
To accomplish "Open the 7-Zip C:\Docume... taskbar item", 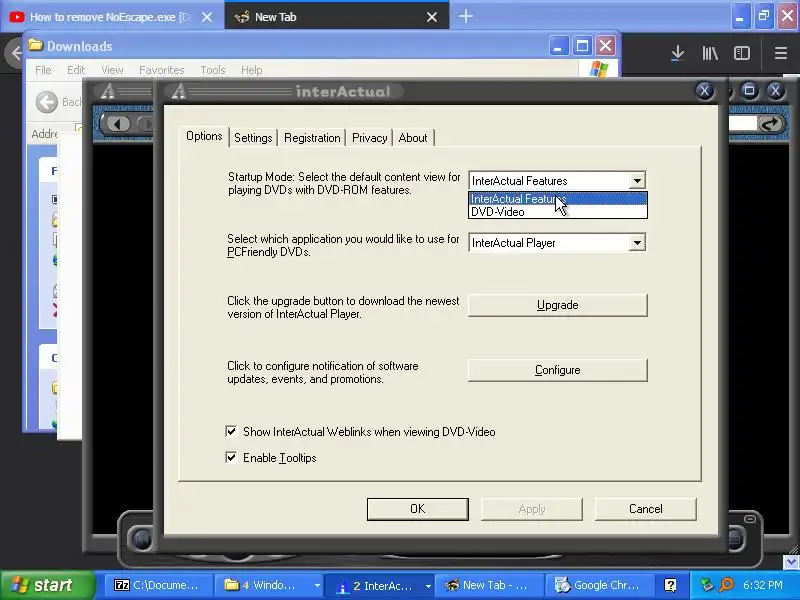I will (158, 585).
